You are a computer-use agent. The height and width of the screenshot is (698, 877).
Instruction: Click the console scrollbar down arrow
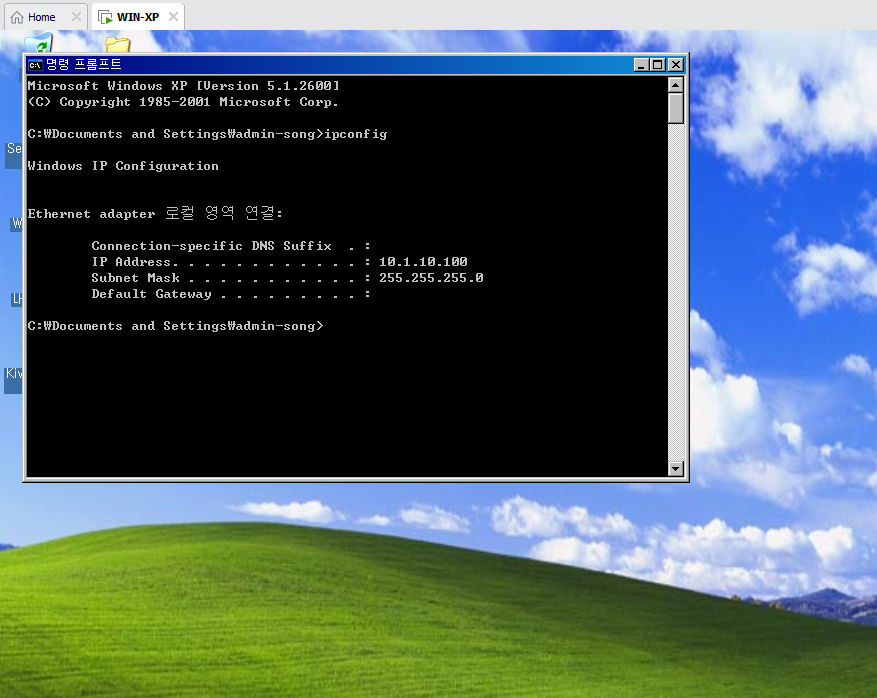point(676,469)
